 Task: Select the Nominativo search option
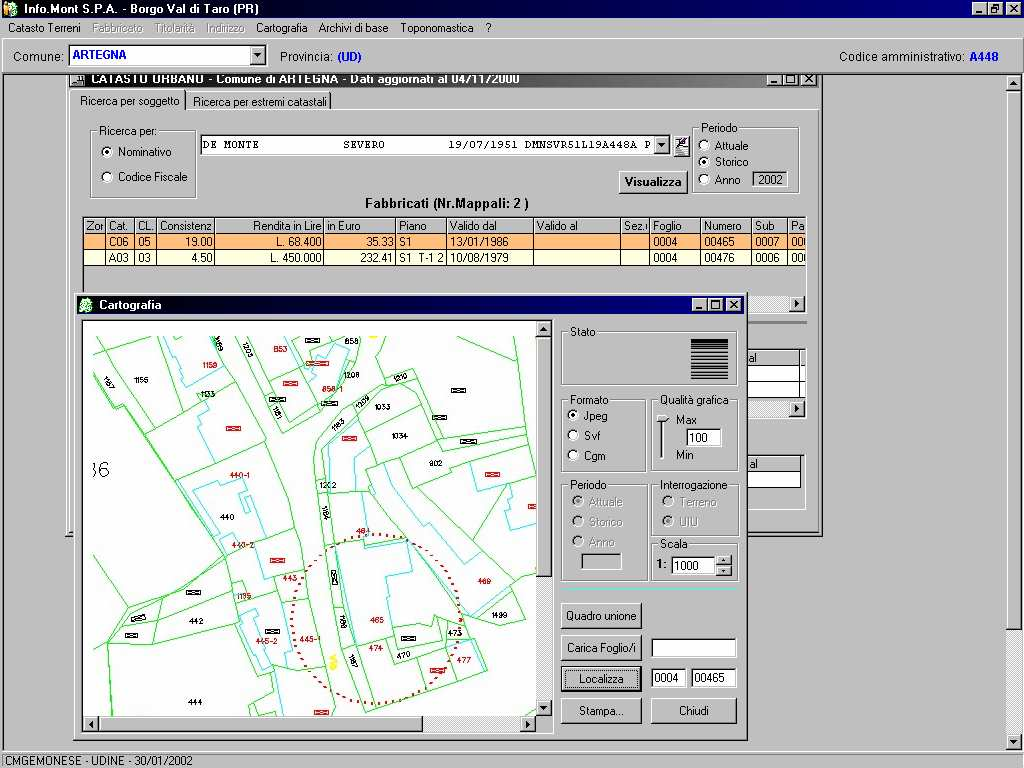point(107,152)
